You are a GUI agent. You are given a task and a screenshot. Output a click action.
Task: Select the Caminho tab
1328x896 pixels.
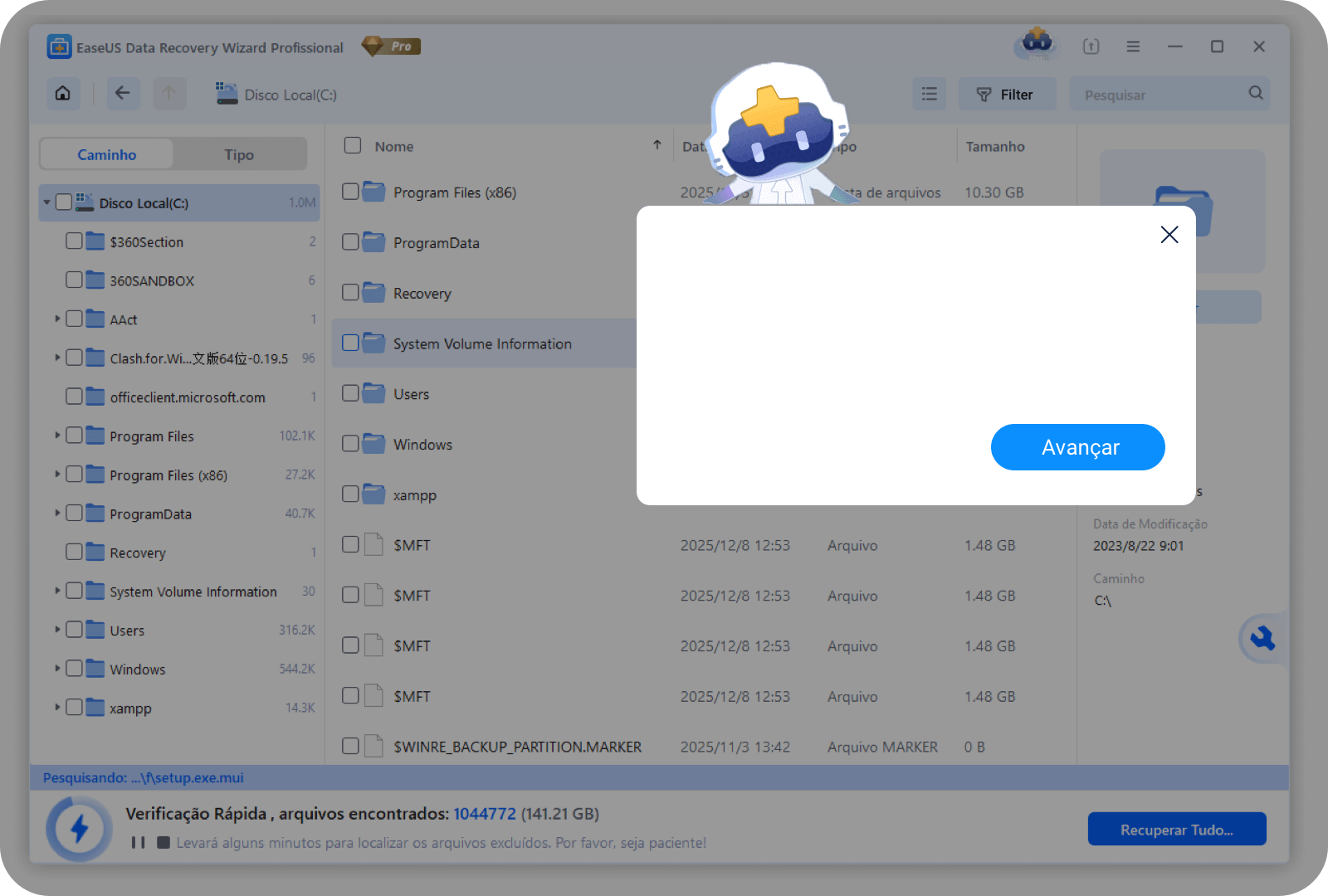pyautogui.click(x=107, y=155)
